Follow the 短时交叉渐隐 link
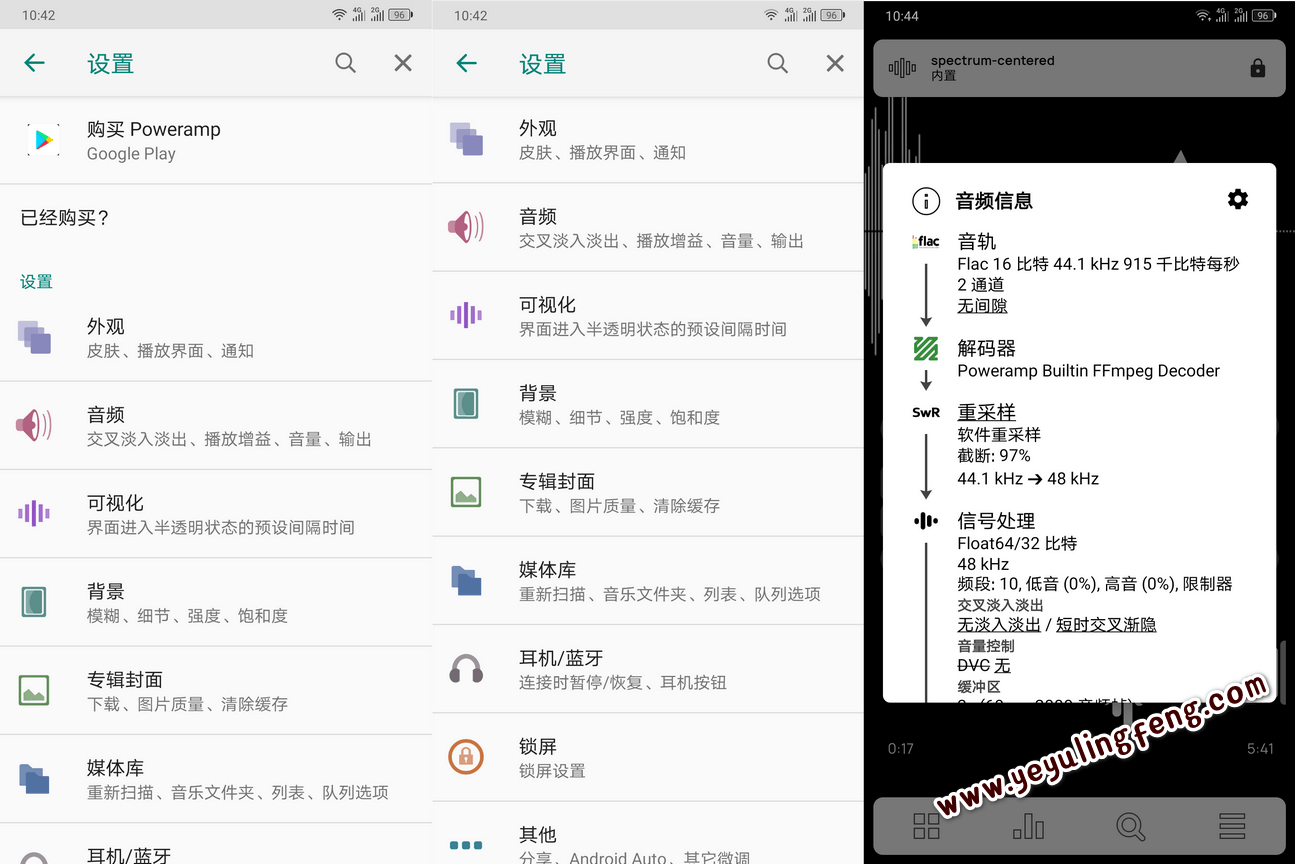Viewport: 1295px width, 864px height. [x=1106, y=625]
